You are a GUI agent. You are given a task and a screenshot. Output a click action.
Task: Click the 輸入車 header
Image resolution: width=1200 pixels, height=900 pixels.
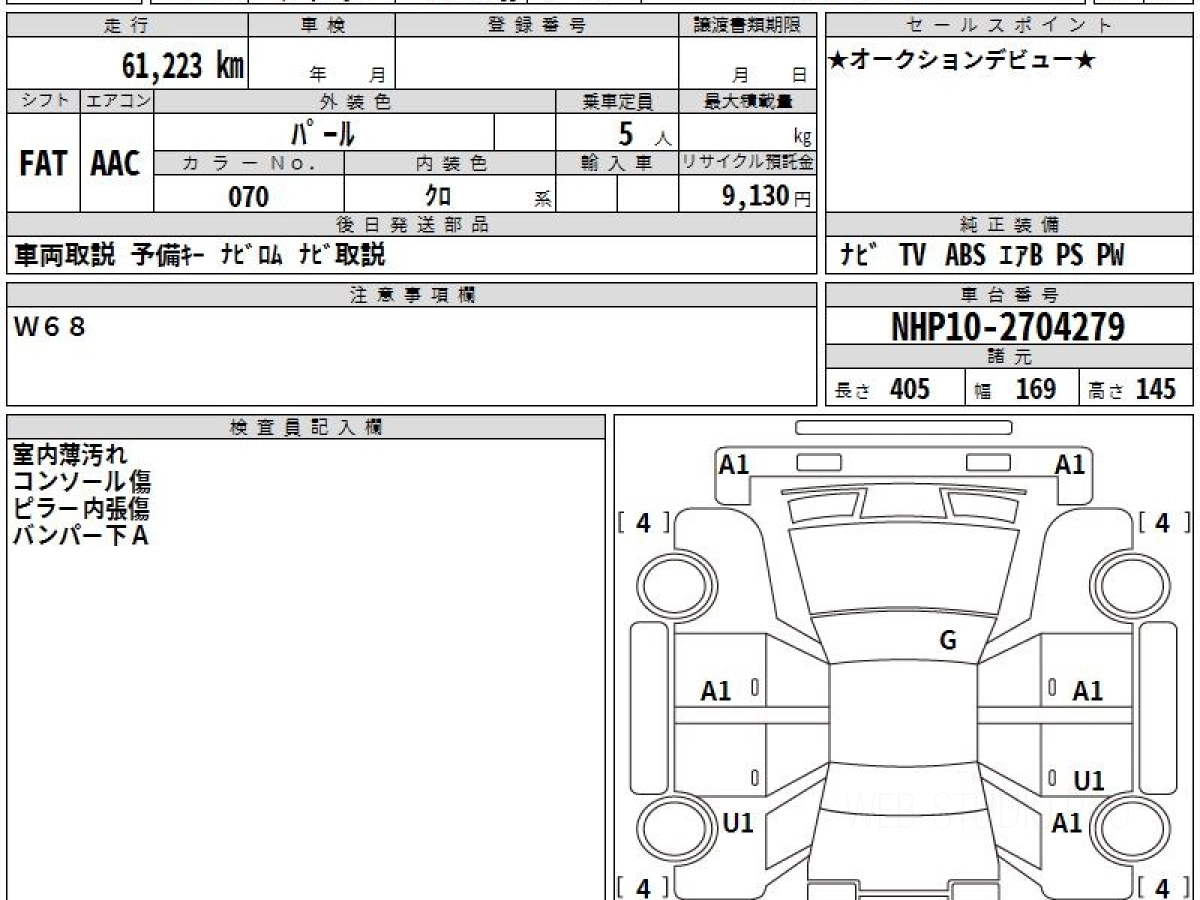[617, 163]
